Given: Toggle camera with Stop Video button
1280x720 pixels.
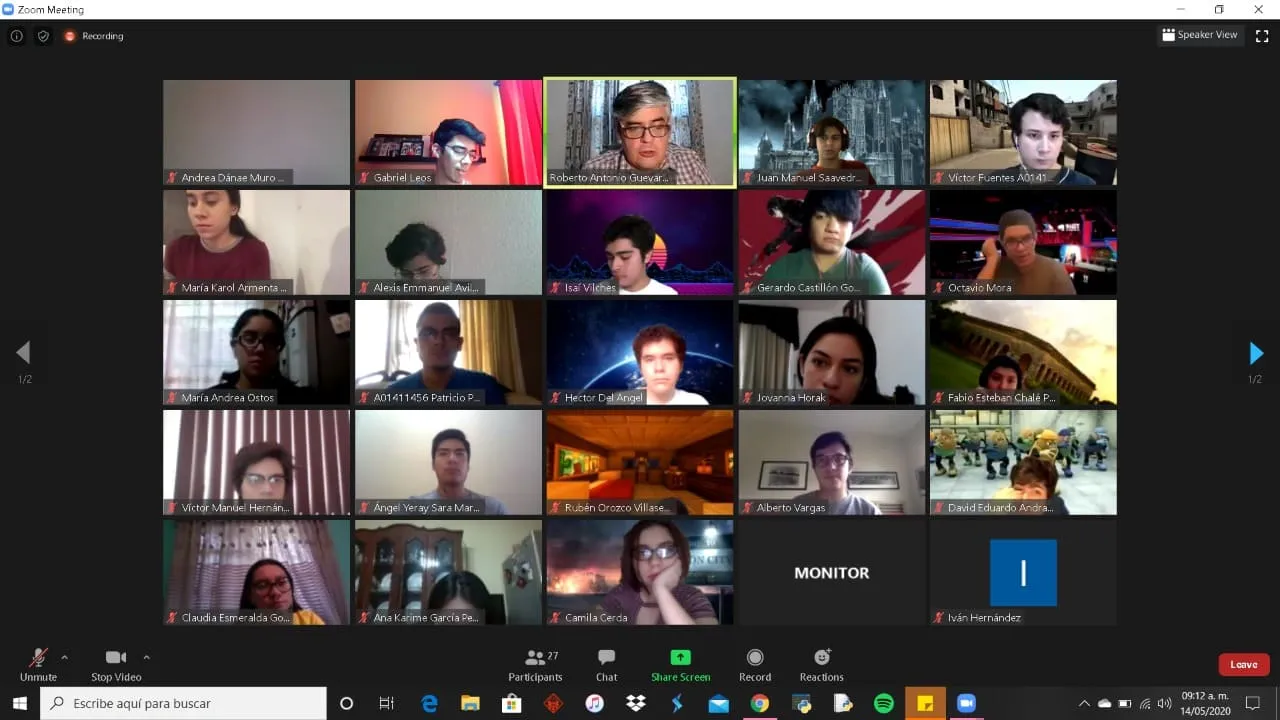Looking at the screenshot, I should (116, 664).
